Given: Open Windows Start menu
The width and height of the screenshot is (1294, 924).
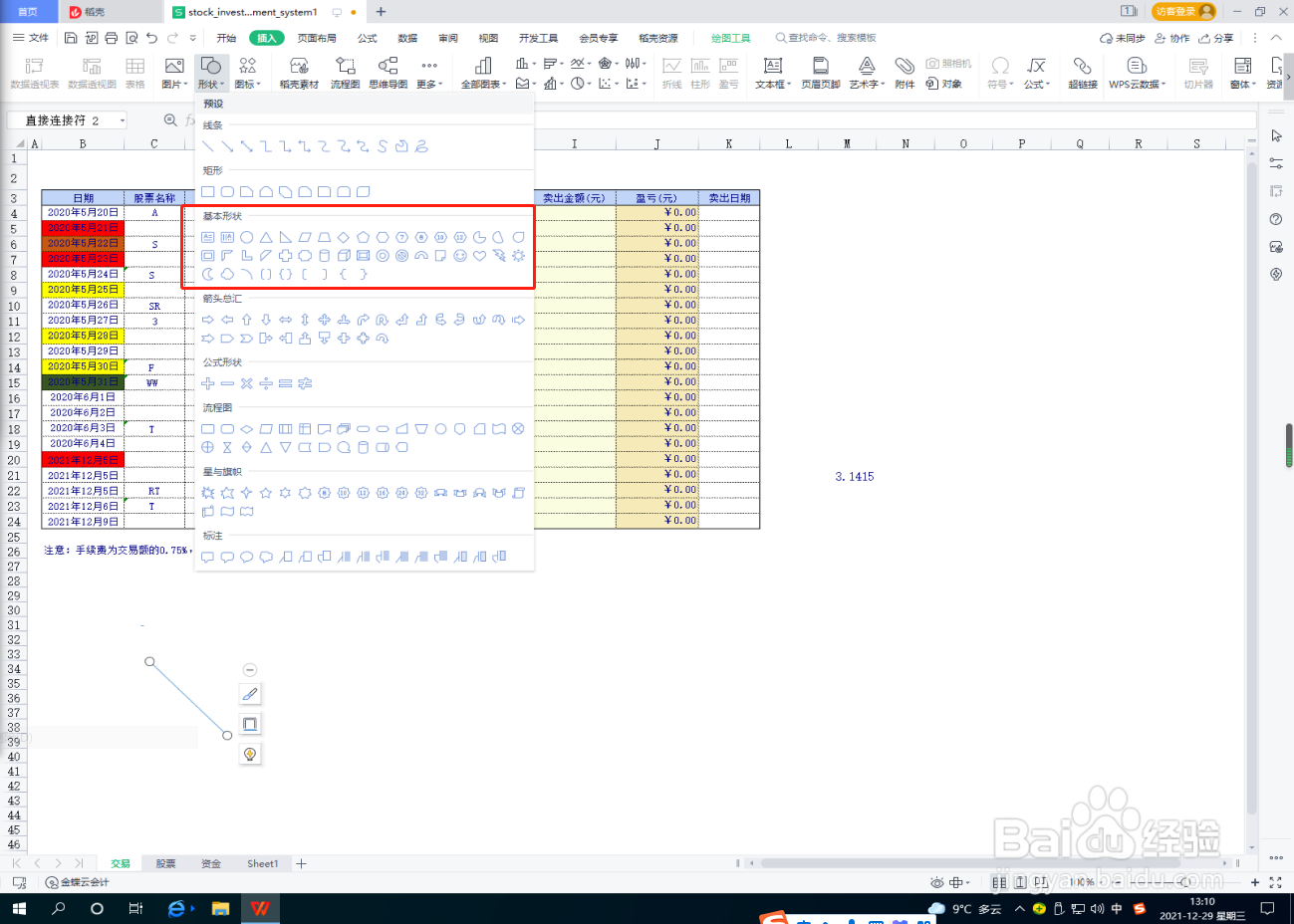Looking at the screenshot, I should (18, 908).
